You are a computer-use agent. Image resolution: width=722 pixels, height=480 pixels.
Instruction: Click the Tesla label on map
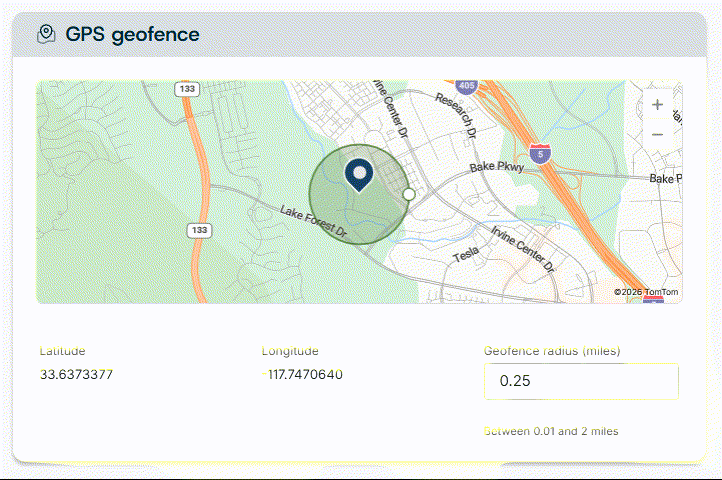click(x=466, y=254)
